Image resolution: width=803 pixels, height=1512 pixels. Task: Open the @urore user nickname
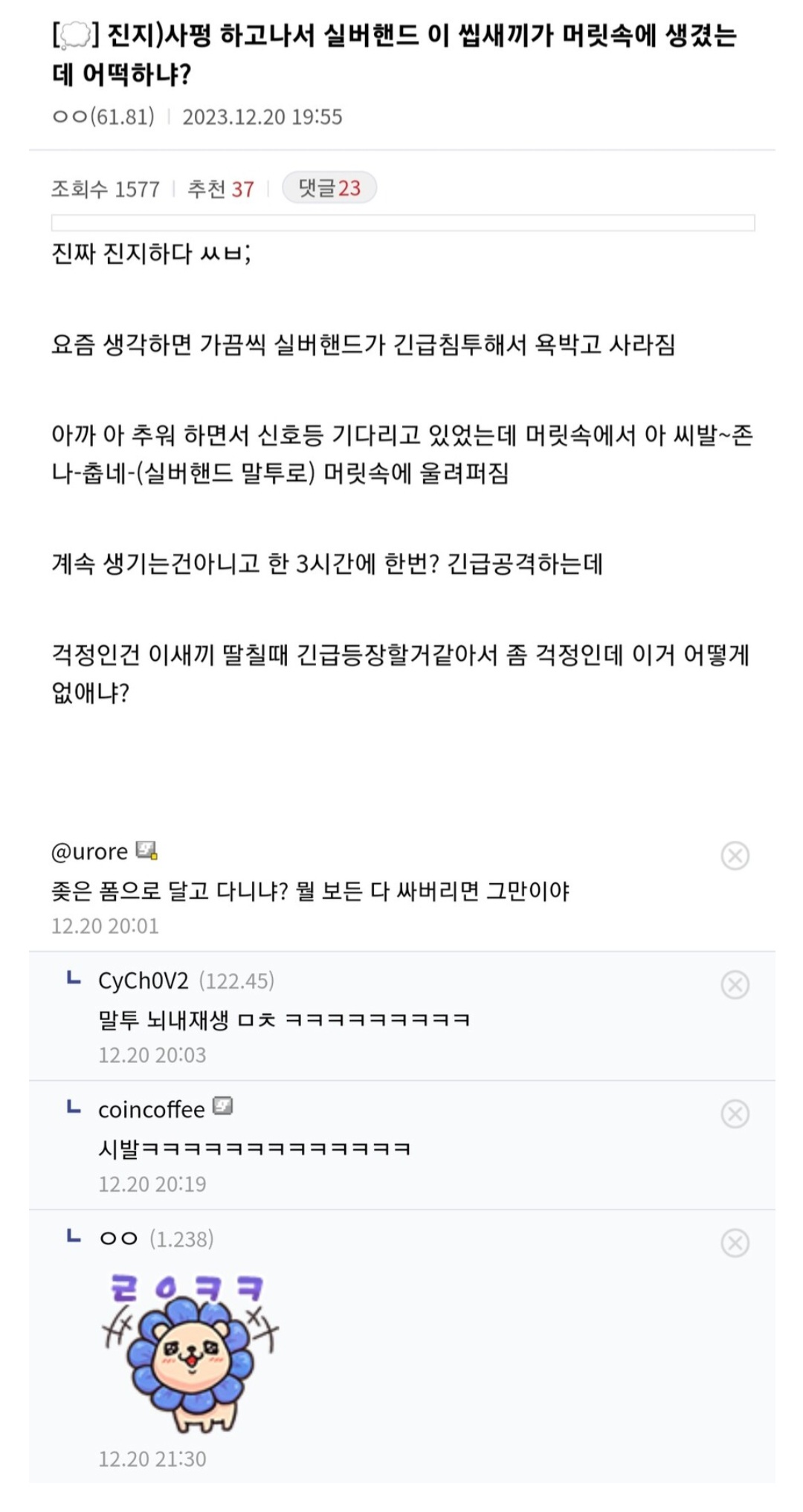(89, 852)
